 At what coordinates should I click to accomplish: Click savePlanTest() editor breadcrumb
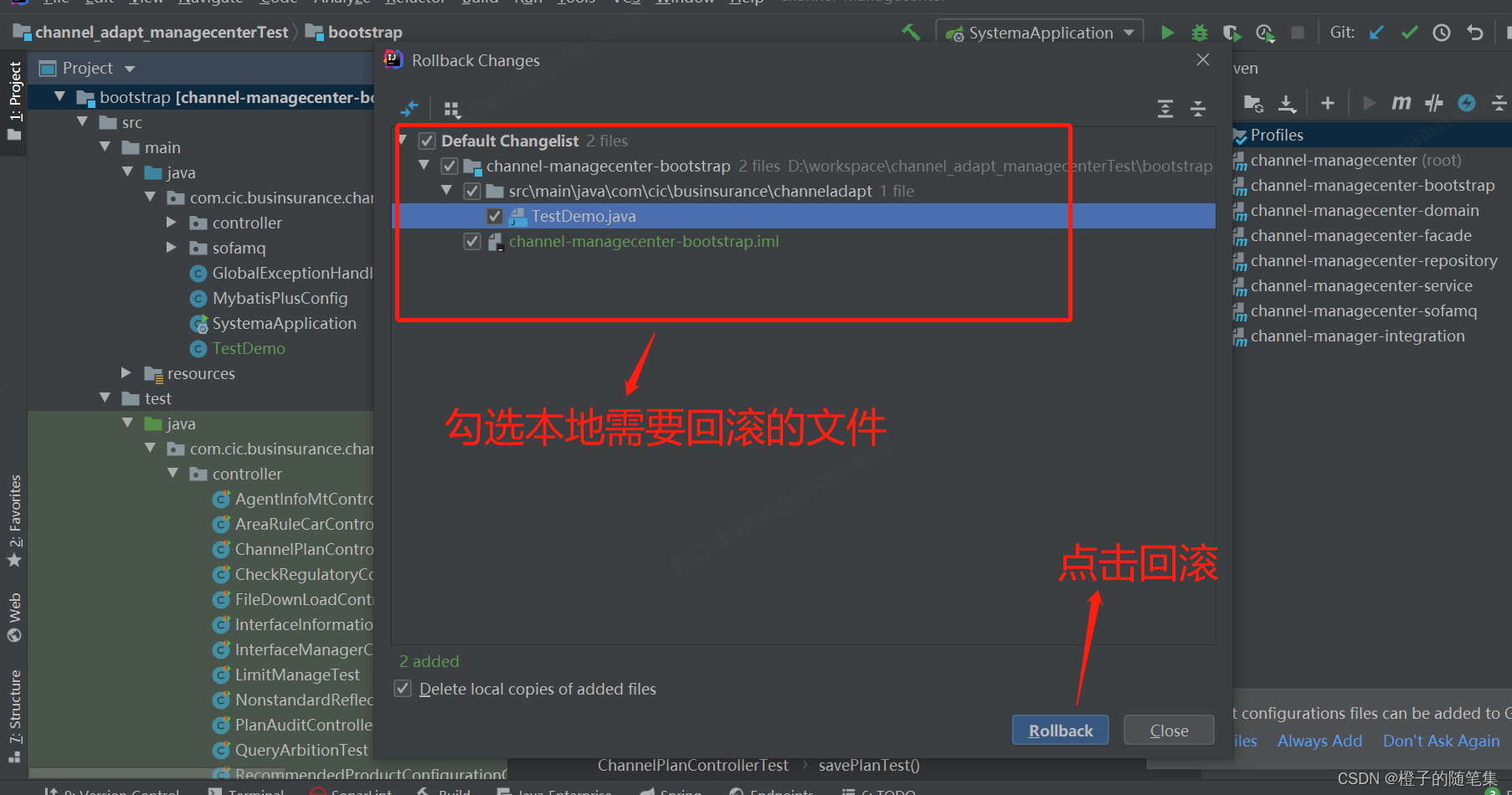pos(869,765)
